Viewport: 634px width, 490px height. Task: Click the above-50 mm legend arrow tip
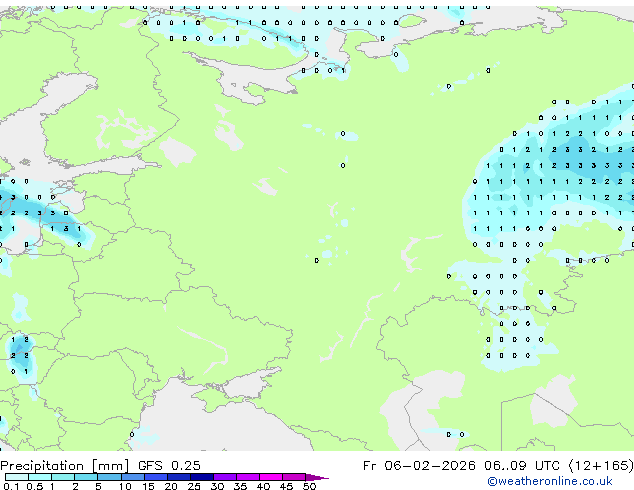pos(317,477)
